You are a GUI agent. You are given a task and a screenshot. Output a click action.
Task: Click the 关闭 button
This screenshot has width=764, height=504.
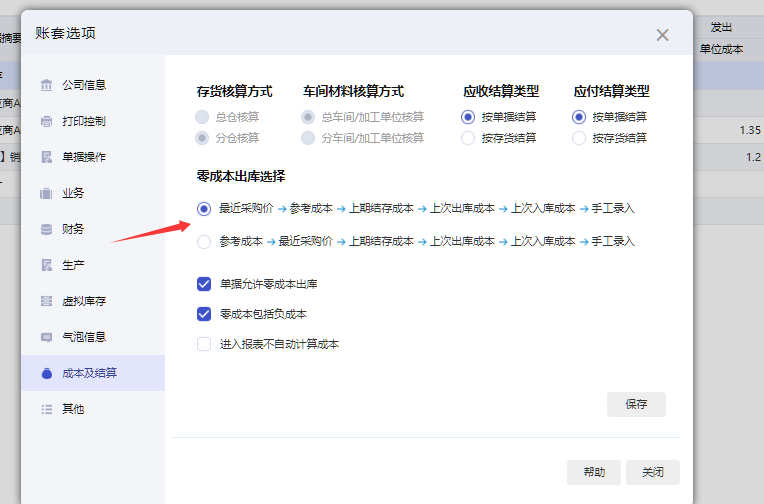[653, 472]
